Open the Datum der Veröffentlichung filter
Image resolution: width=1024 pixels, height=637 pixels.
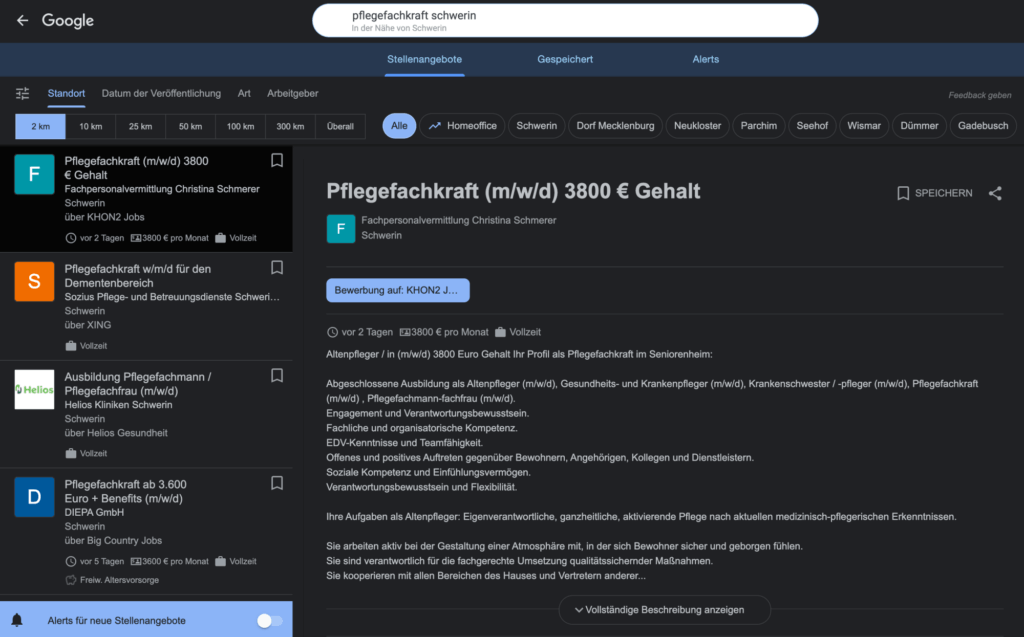coord(161,93)
